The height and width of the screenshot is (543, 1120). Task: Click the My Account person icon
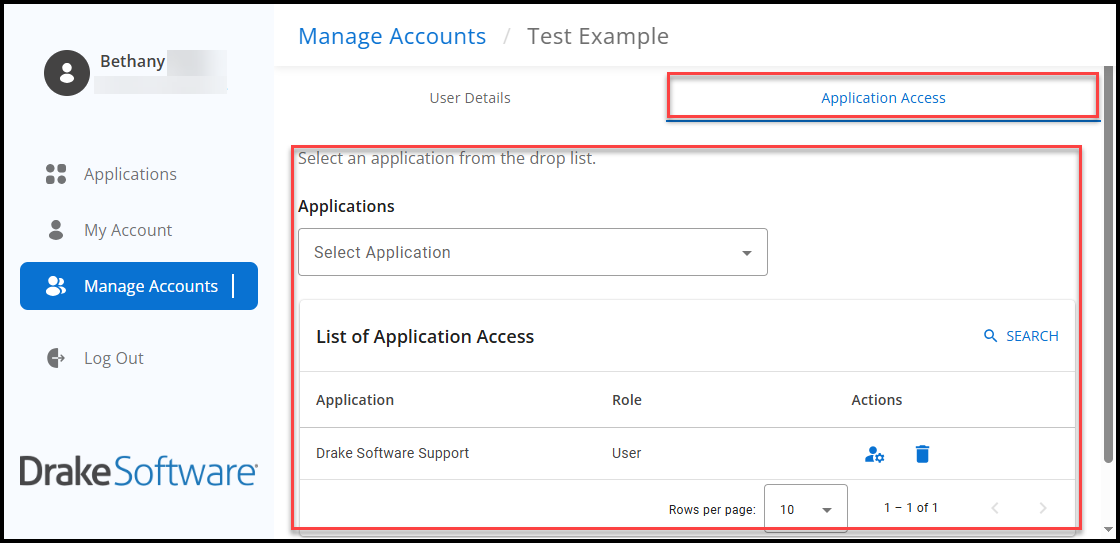[56, 229]
